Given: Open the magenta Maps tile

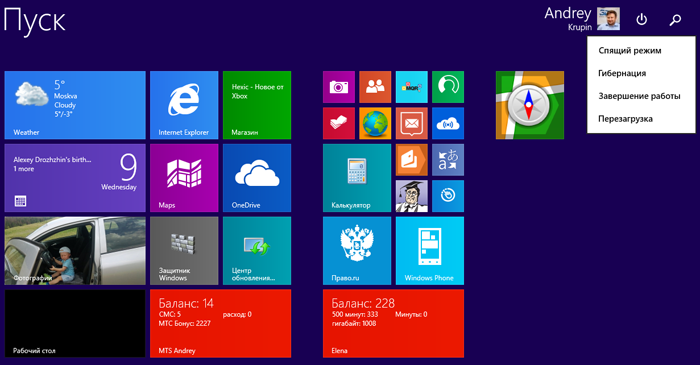Looking at the screenshot, I should tap(184, 178).
